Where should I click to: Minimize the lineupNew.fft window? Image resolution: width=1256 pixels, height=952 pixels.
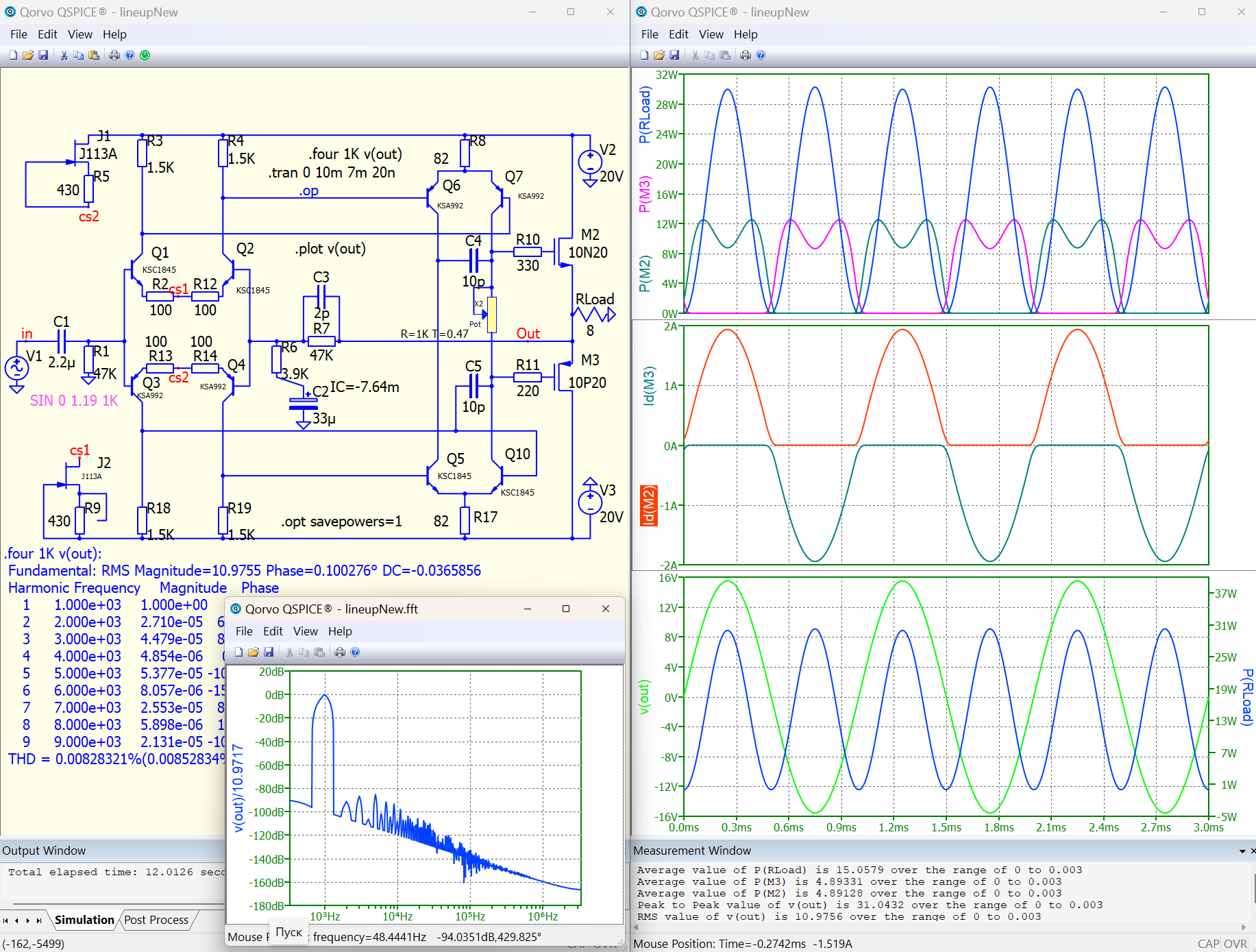pyautogui.click(x=528, y=609)
